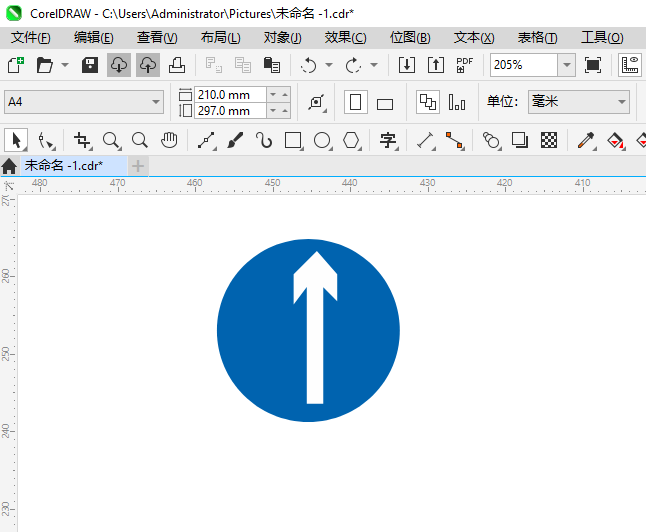
Task: Select the first Zoom tool
Action: pos(112,141)
